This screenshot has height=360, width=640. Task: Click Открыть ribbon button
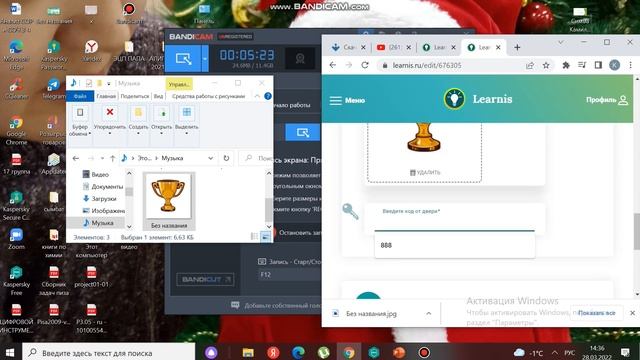pos(162,120)
